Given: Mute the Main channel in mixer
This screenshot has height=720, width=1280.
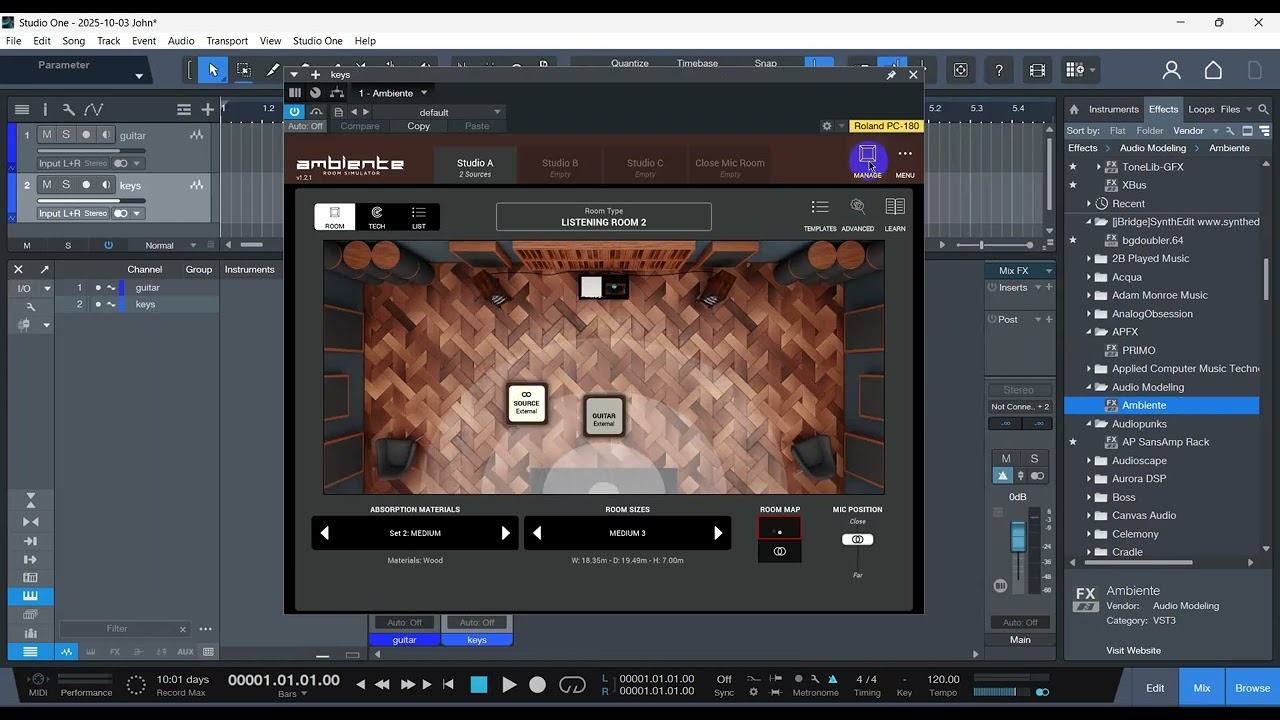Looking at the screenshot, I should click(x=1006, y=459).
